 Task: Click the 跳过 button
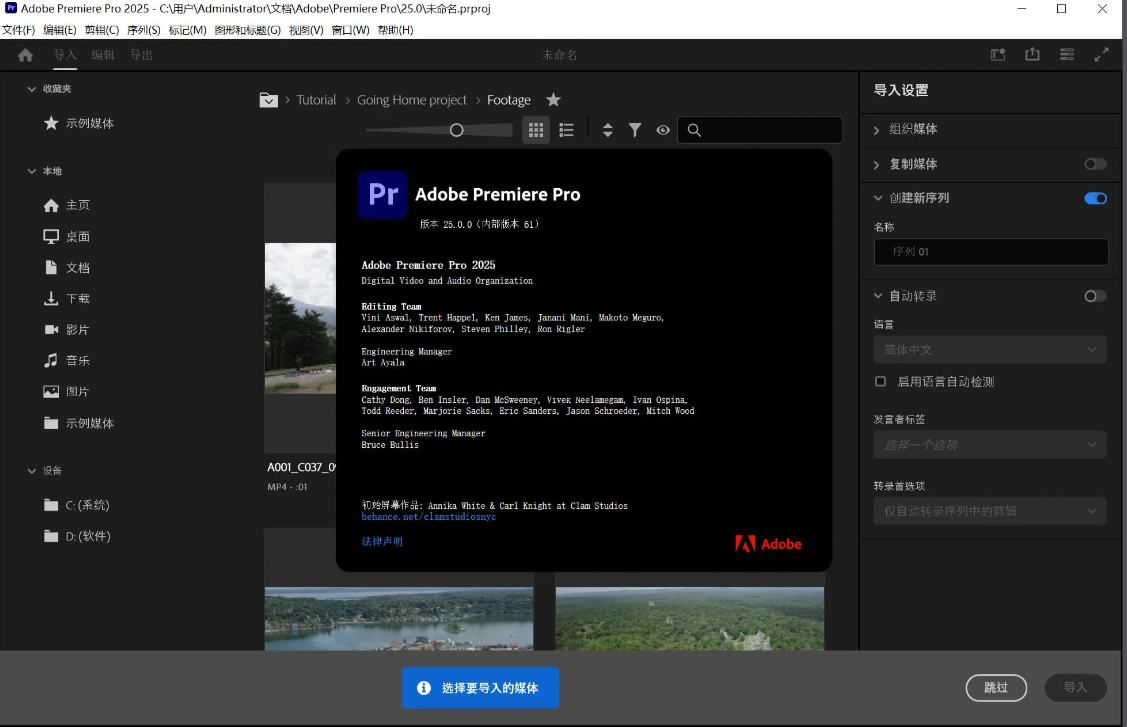pyautogui.click(x=996, y=688)
